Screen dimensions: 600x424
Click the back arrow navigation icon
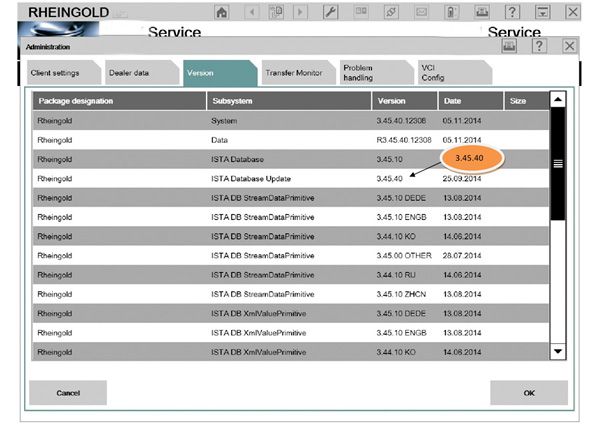[x=252, y=12]
